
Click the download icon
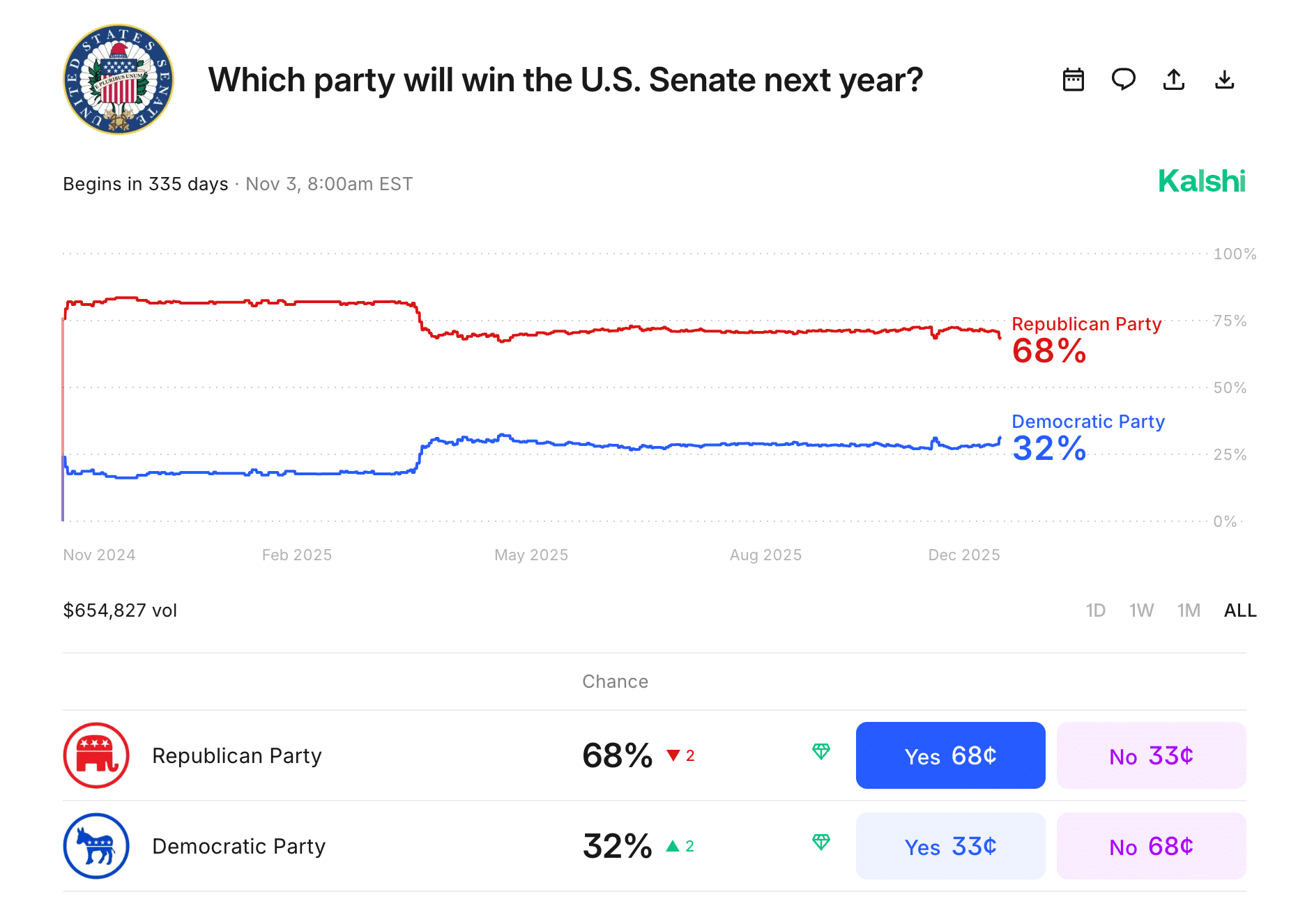point(1224,79)
